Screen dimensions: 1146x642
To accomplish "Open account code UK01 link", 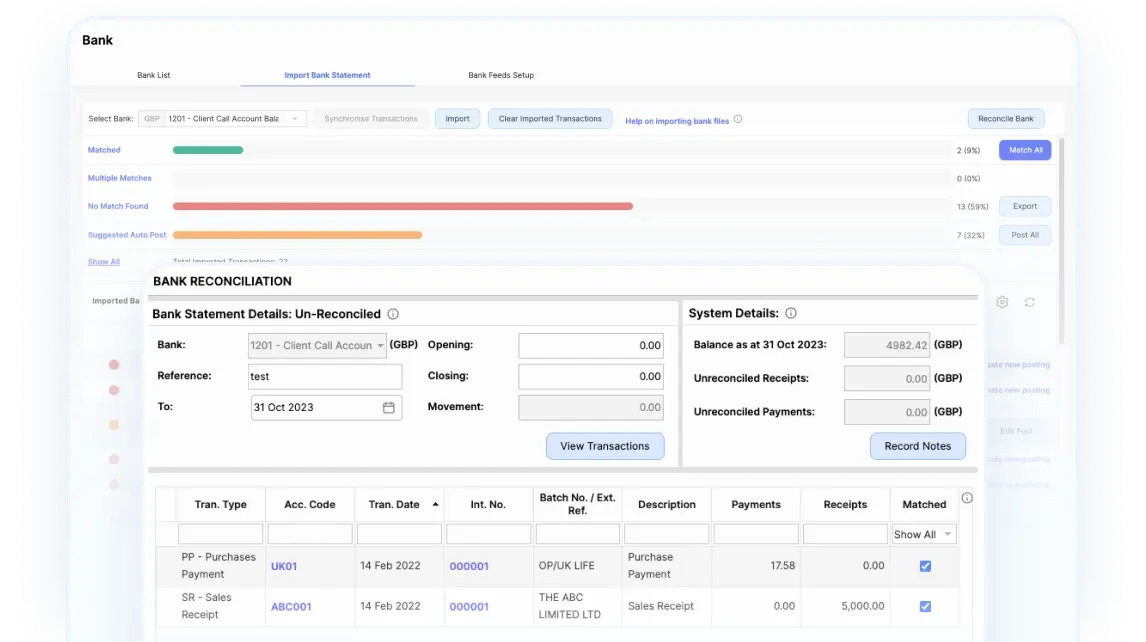I will click(284, 566).
